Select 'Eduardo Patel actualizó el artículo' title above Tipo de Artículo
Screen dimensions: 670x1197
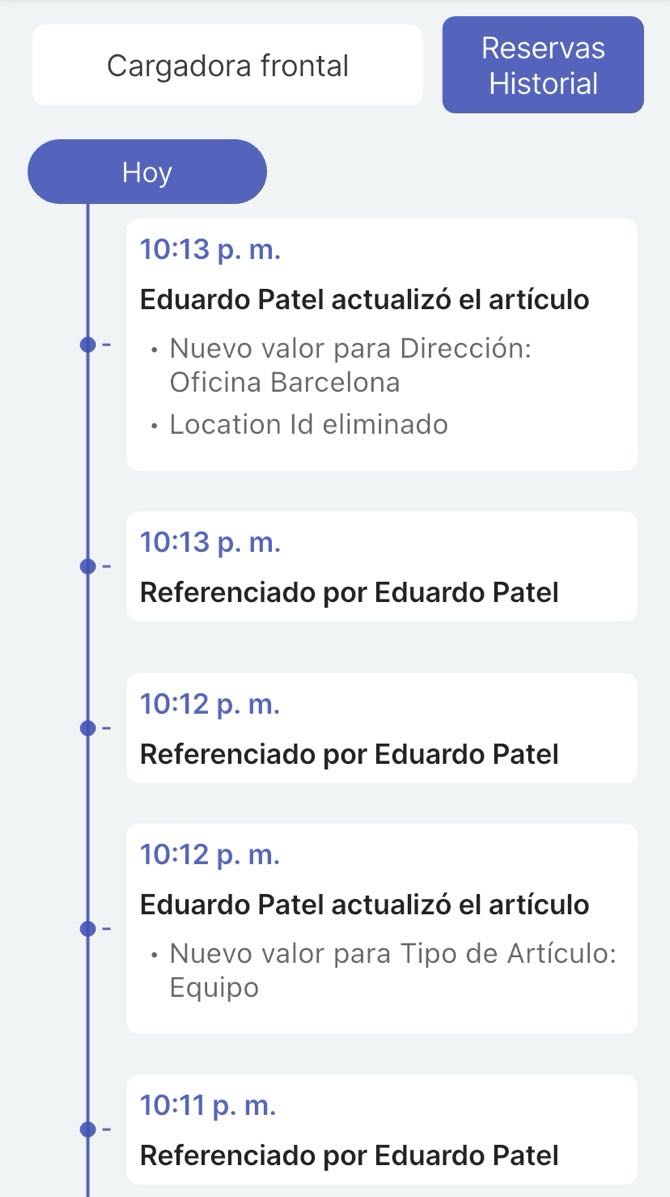(364, 904)
